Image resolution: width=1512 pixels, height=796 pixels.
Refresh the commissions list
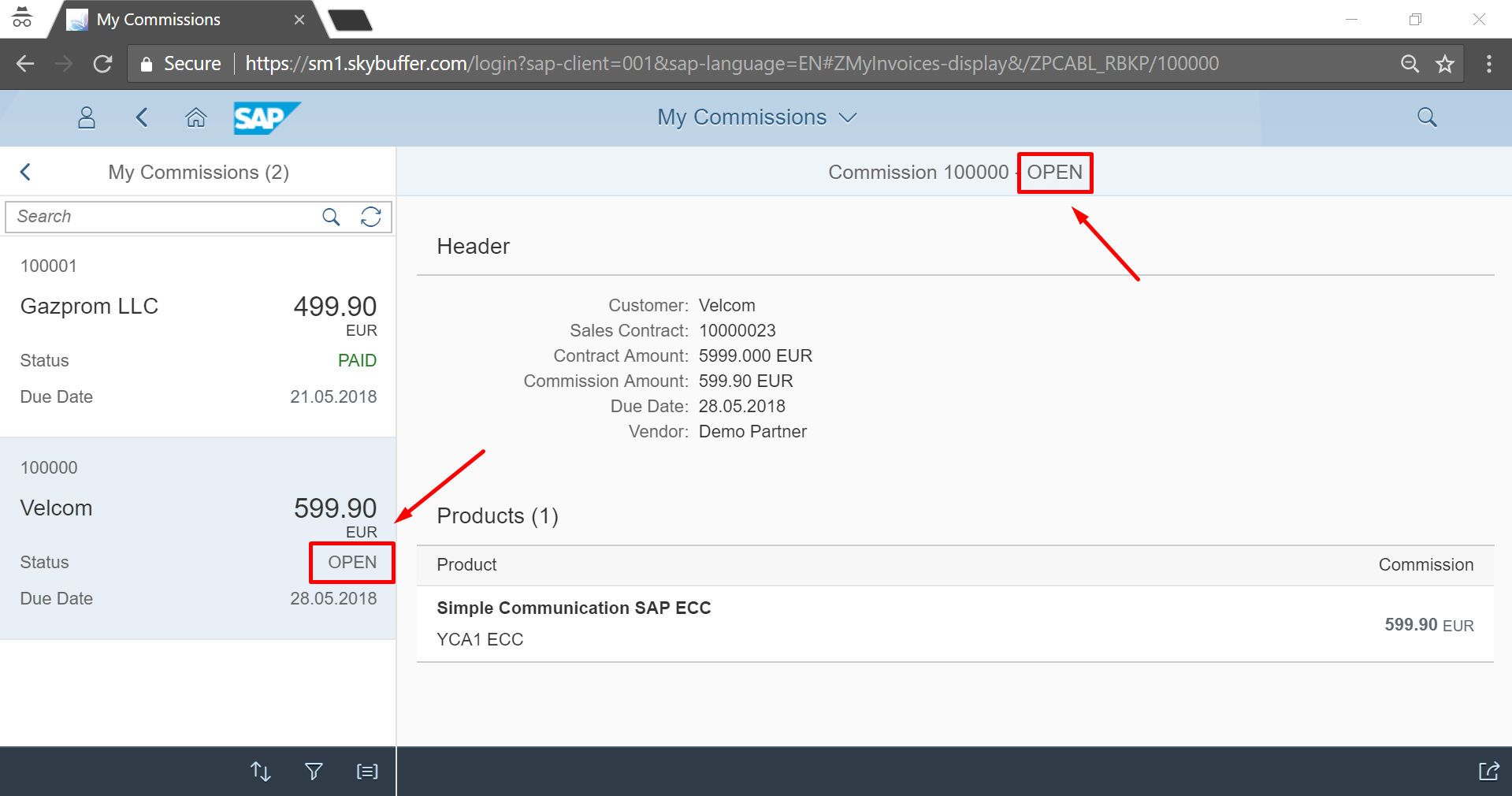(x=371, y=217)
